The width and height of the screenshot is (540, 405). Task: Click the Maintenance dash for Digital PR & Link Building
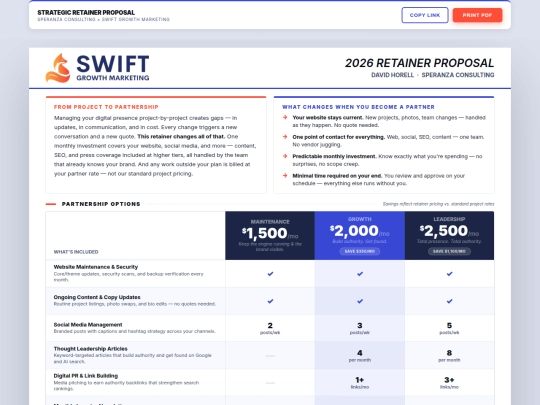(270, 383)
